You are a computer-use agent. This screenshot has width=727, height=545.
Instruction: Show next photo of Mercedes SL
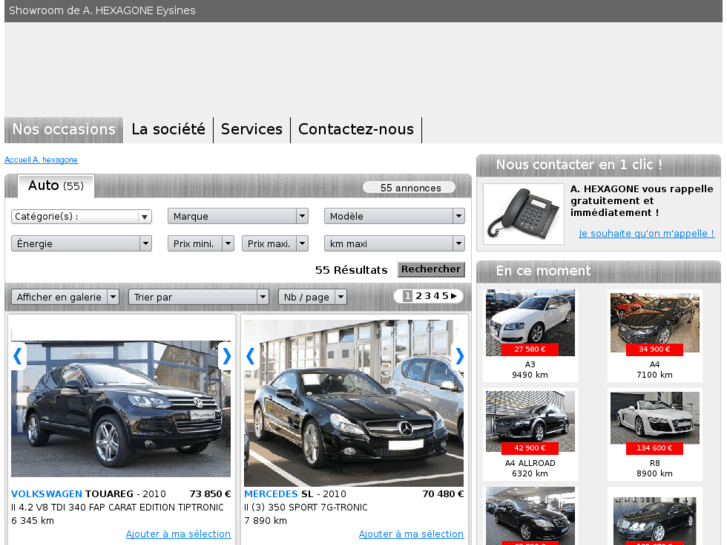[459, 356]
